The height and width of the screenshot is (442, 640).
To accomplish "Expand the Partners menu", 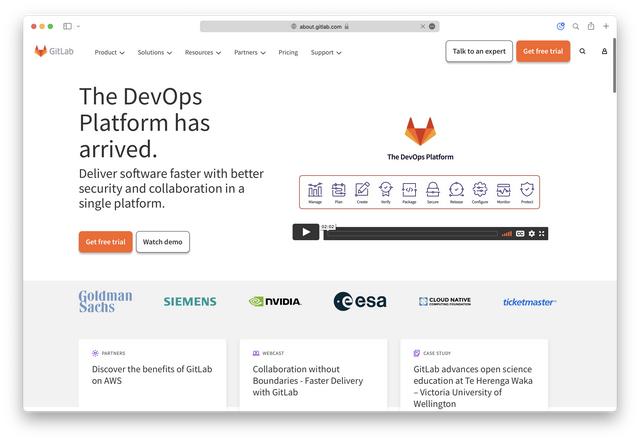I will coord(250,52).
